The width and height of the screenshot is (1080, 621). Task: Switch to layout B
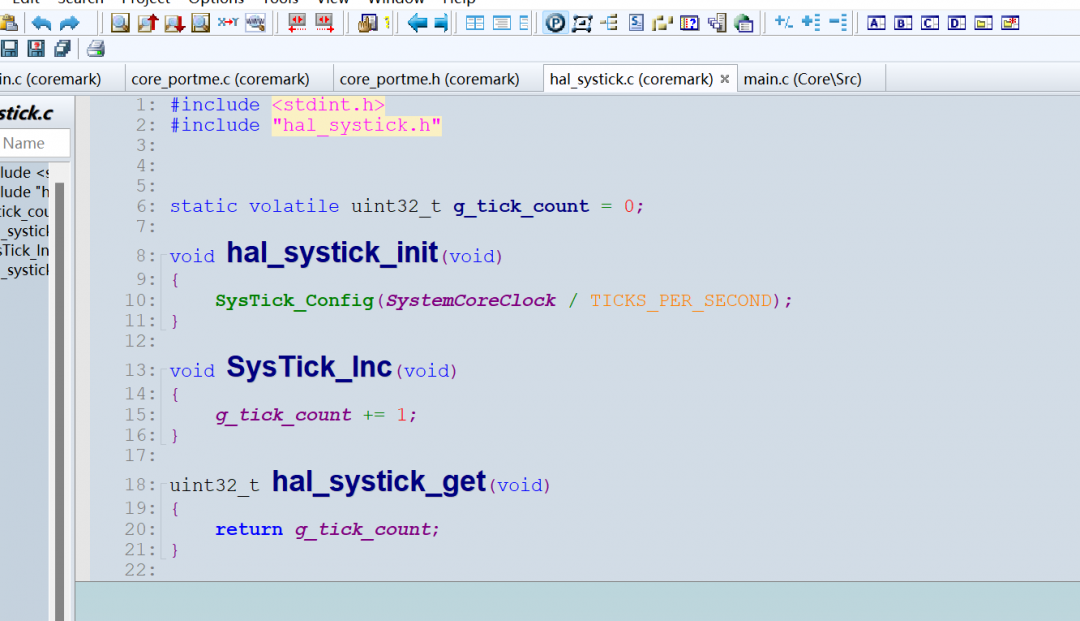[903, 23]
